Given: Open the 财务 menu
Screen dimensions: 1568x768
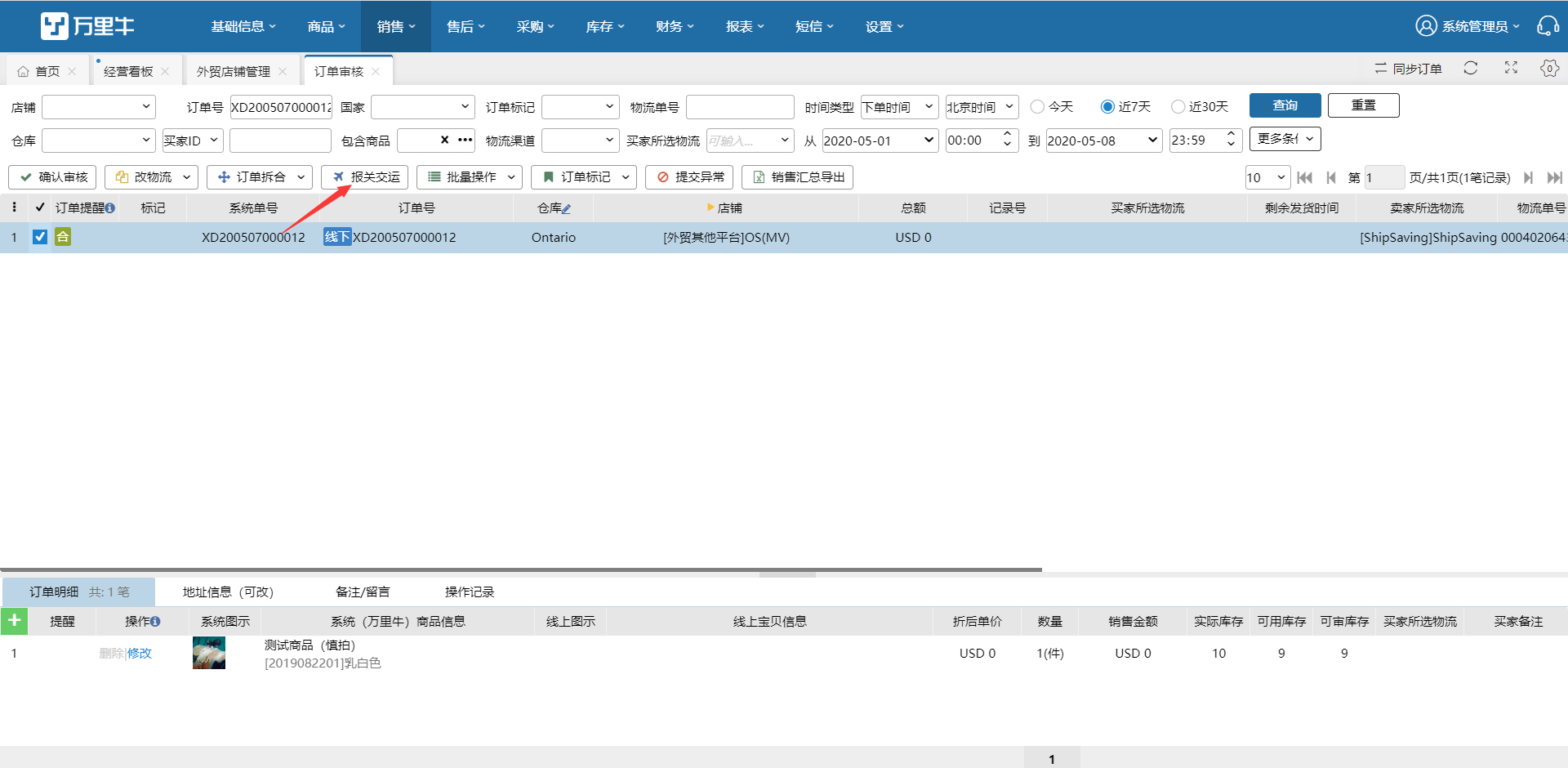Looking at the screenshot, I should (x=675, y=26).
